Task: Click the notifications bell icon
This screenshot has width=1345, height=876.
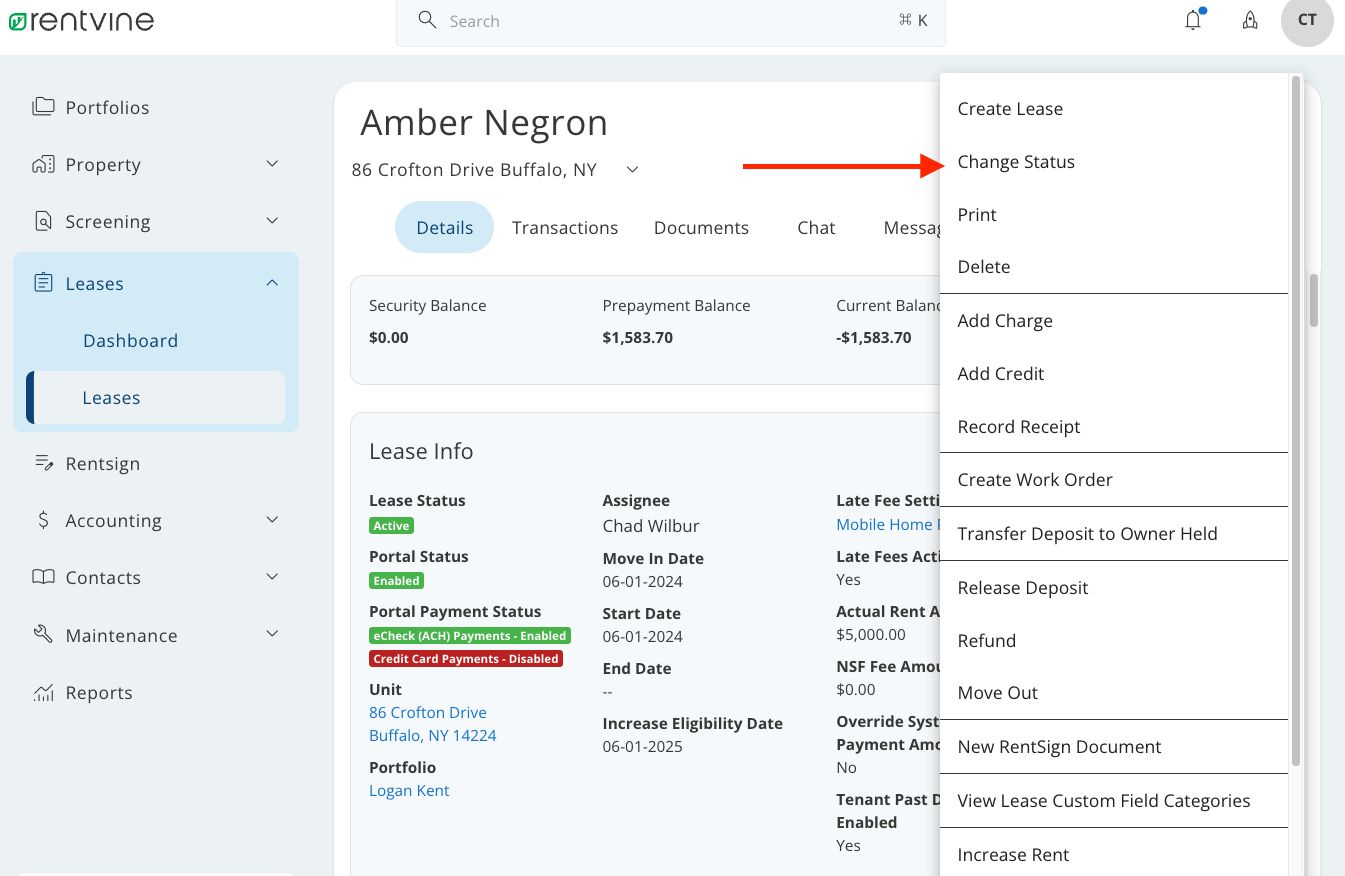Action: click(x=1193, y=20)
